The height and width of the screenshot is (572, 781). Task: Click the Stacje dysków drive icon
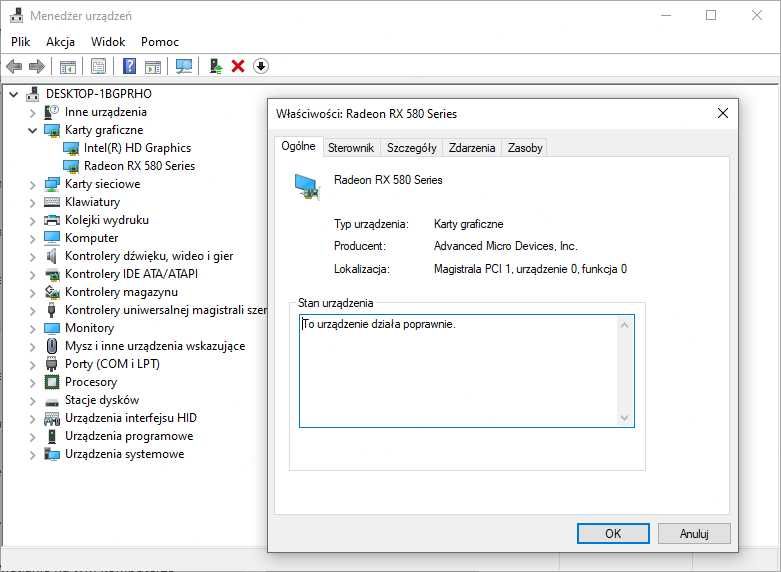pos(52,402)
